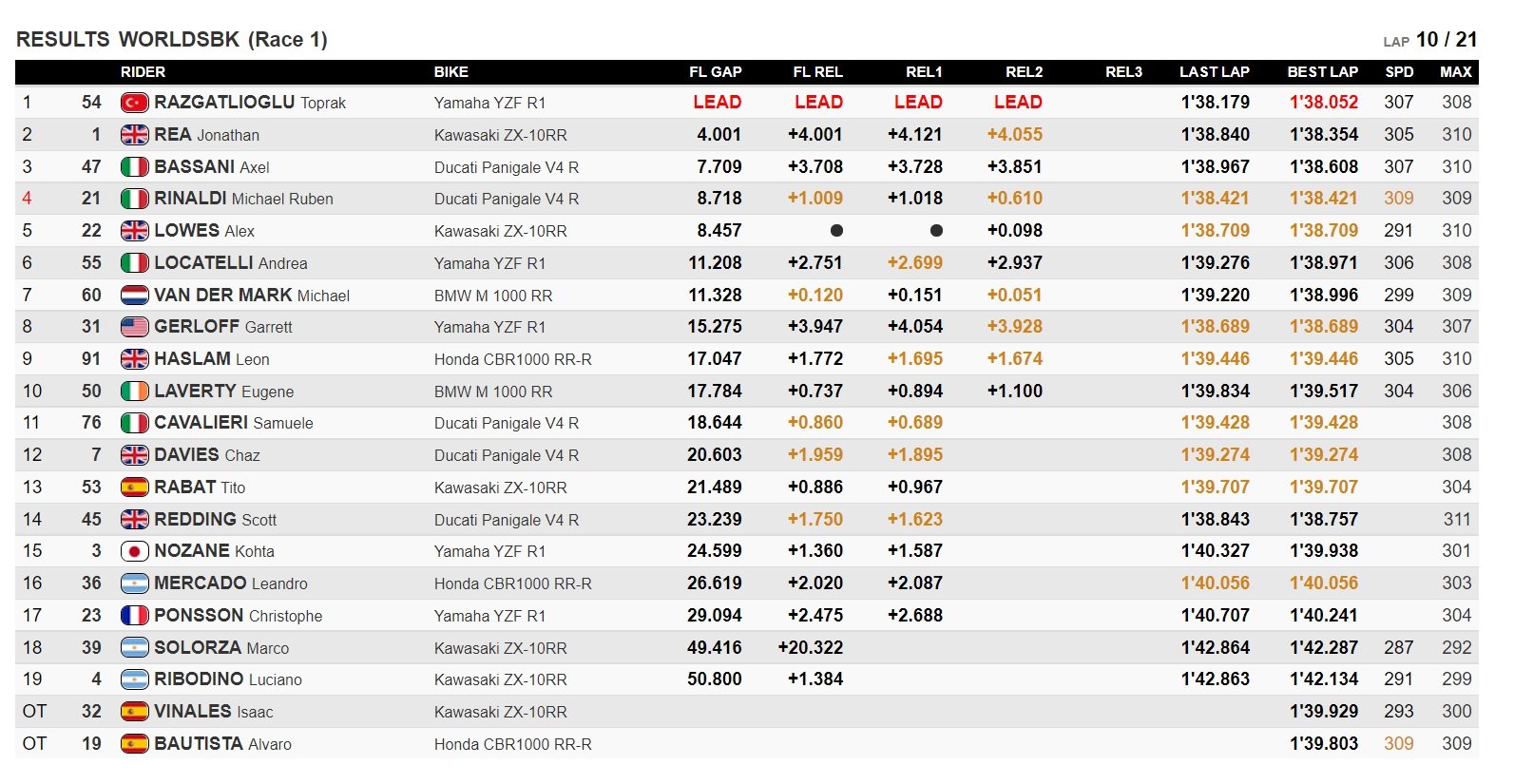The height and width of the screenshot is (784, 1514).
Task: Select rider name BASSANI Axel
Action: (212, 167)
